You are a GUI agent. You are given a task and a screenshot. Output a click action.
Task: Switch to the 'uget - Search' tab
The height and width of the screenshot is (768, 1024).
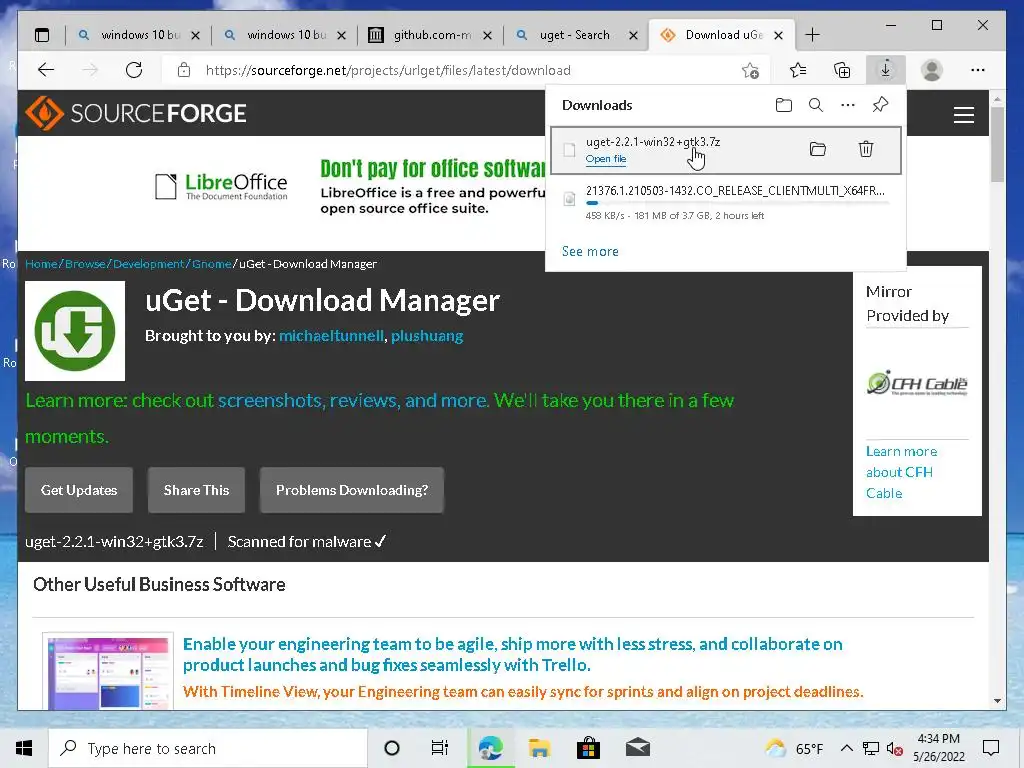click(x=575, y=35)
